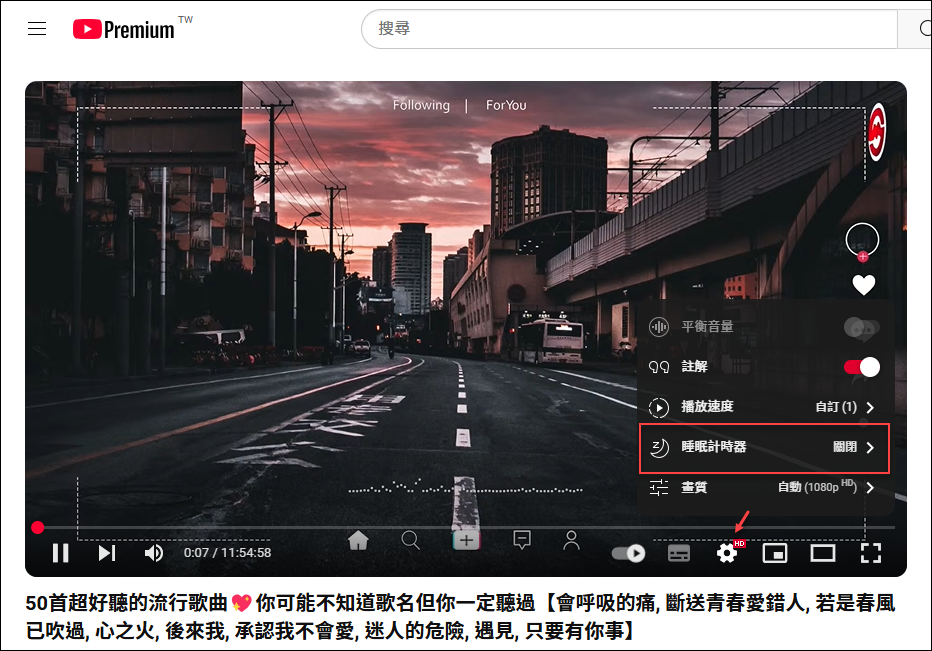
Task: Click the playback speed circle icon
Action: (659, 407)
